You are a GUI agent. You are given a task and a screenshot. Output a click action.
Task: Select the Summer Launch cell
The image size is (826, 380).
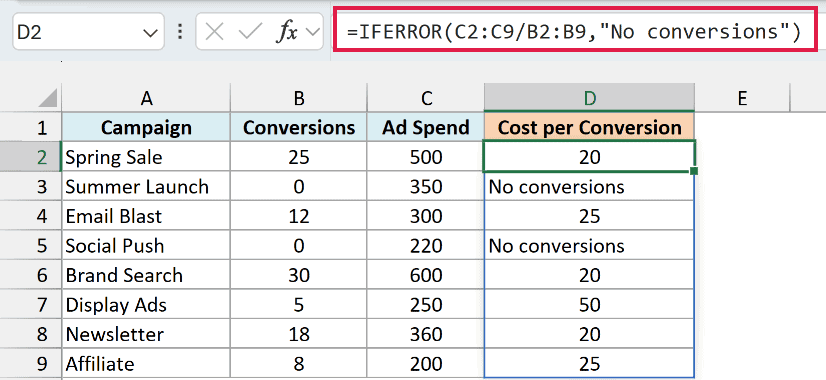[146, 187]
